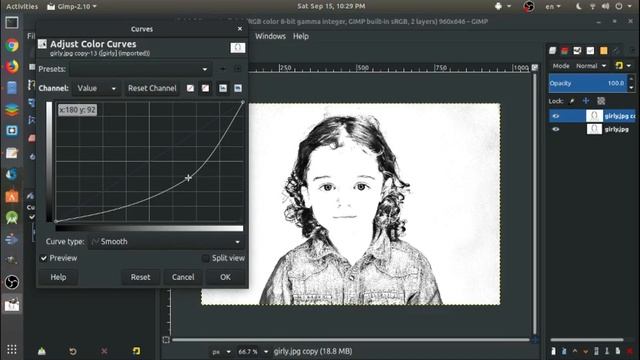Viewport: 640px width, 360px height.
Task: Add a layer mask icon
Action: point(618,351)
